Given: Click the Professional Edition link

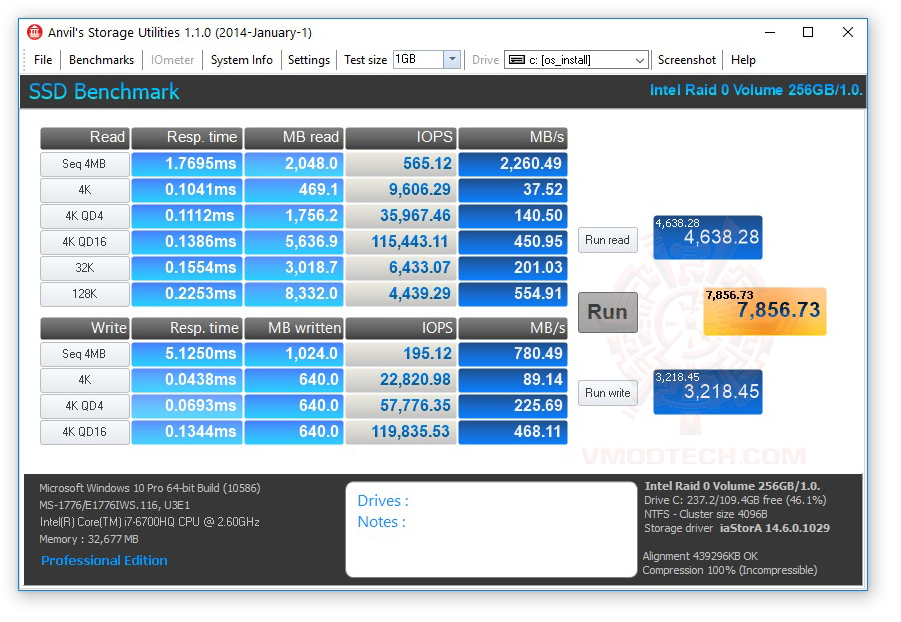Looking at the screenshot, I should [x=104, y=560].
